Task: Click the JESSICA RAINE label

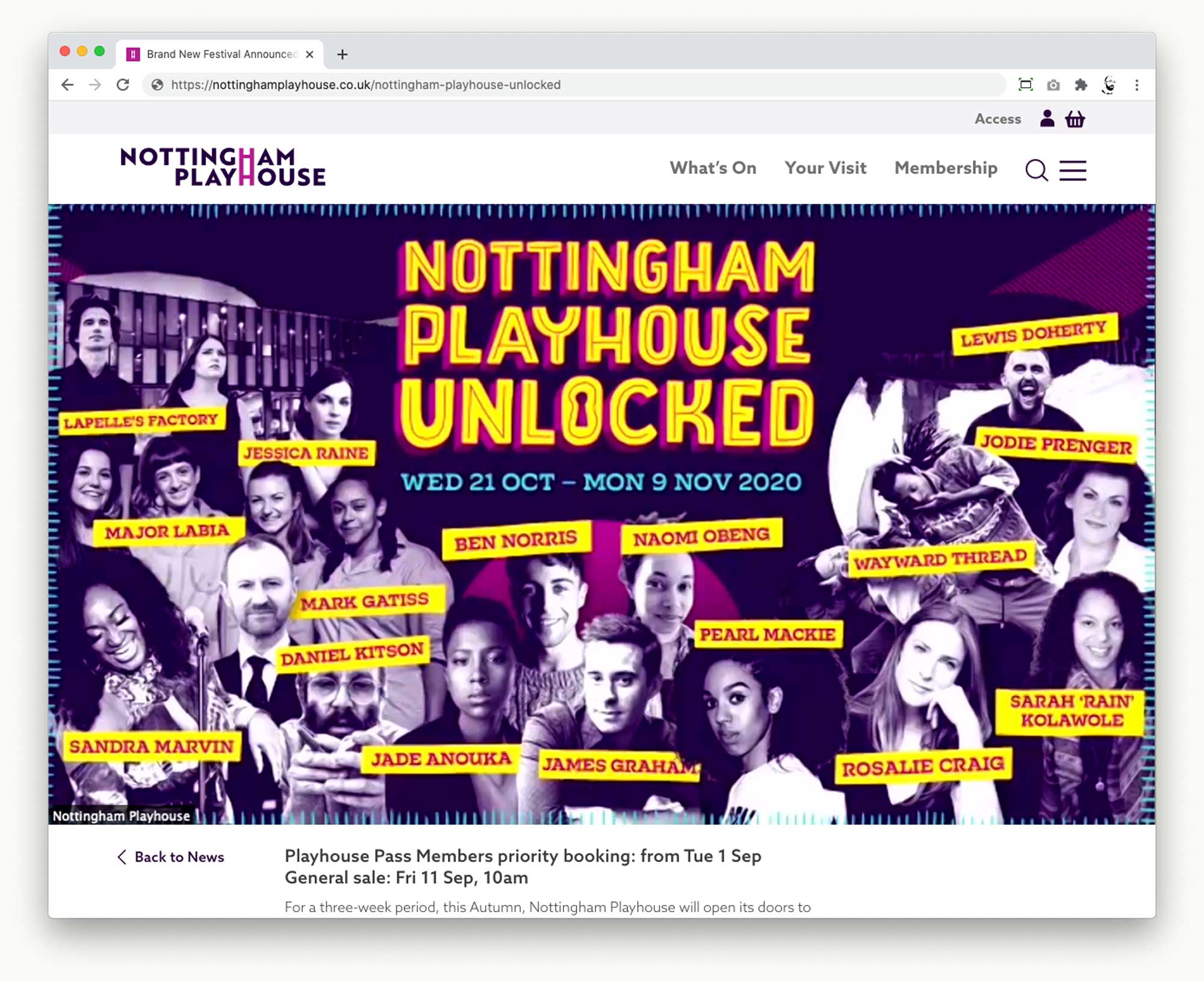Action: [x=306, y=453]
